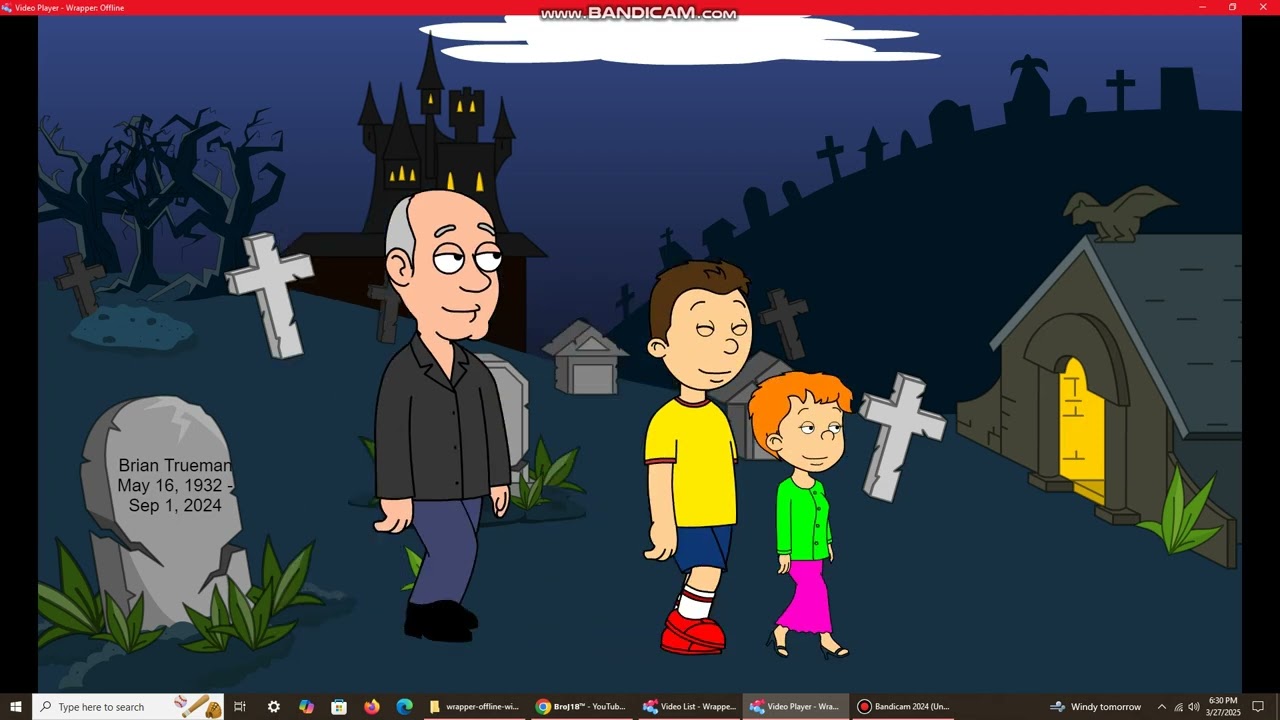Switch to the wrapper-offline File Explorer window

474,707
